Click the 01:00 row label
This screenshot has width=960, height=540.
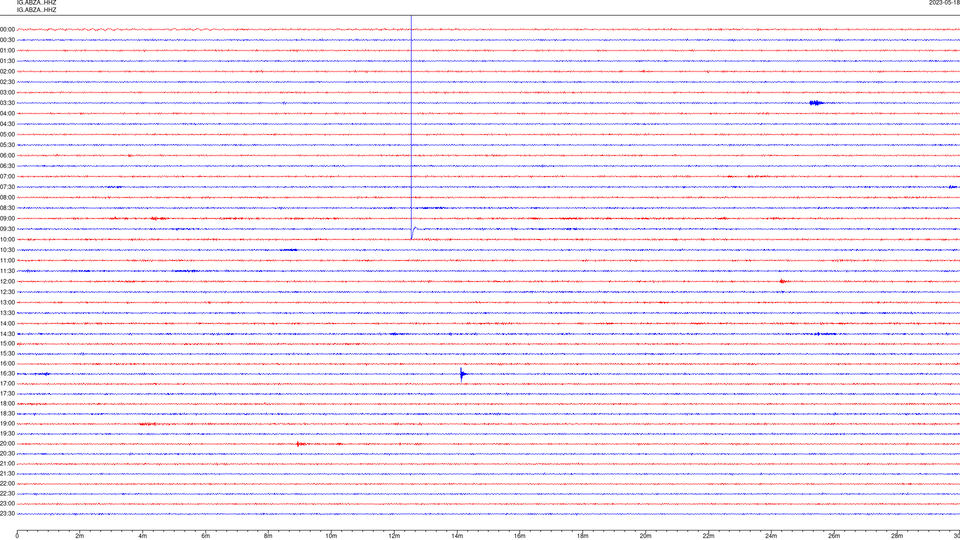click(x=7, y=50)
